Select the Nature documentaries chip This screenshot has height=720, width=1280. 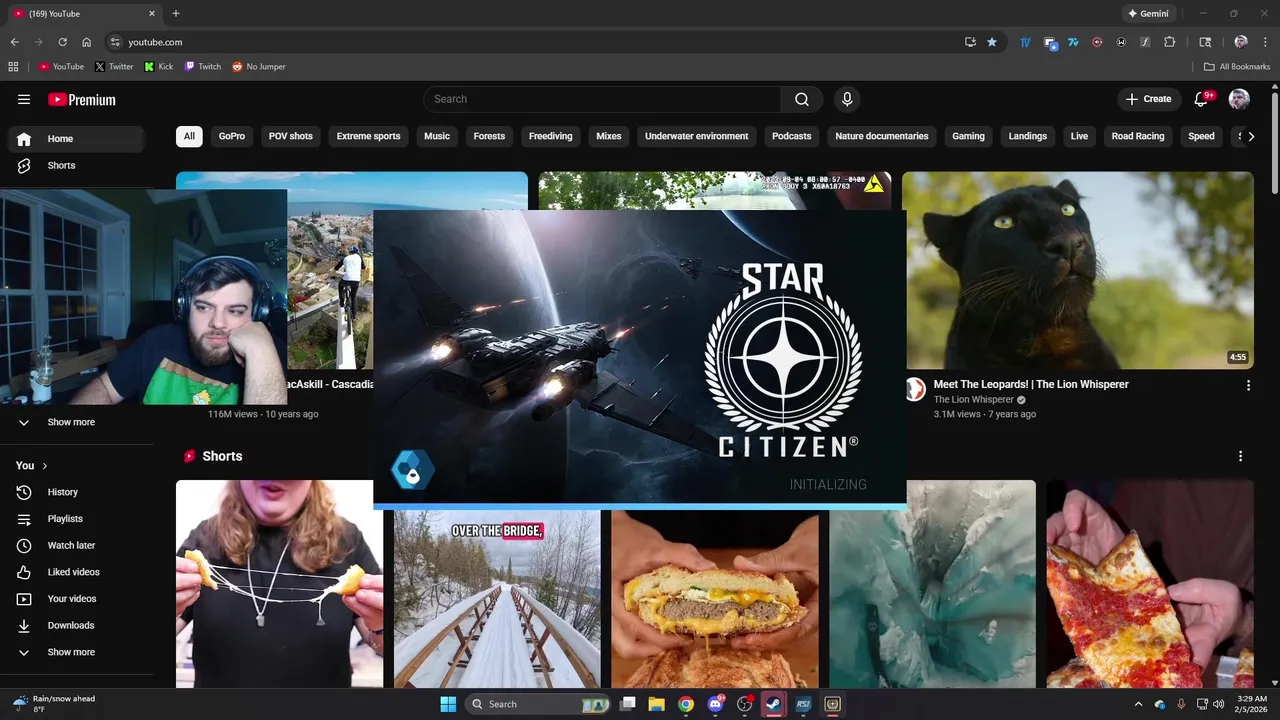coord(882,136)
